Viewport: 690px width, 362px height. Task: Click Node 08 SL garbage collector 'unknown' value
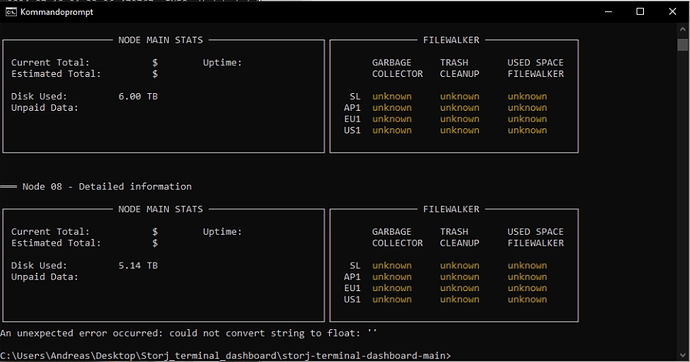392,266
